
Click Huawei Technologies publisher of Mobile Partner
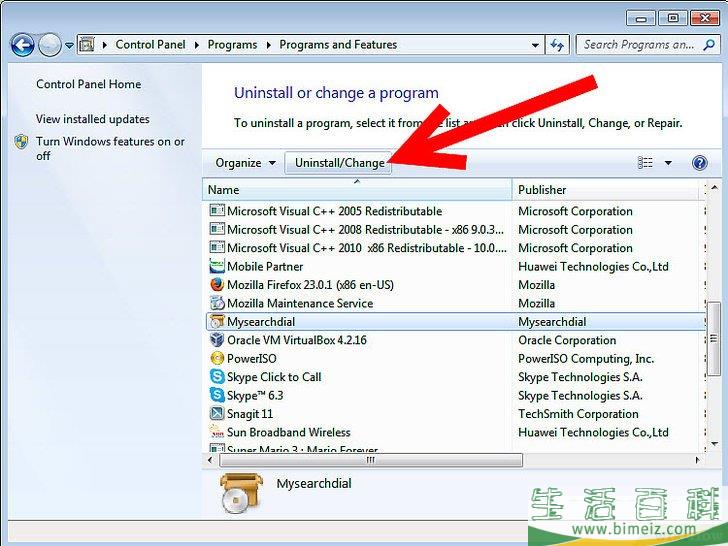(593, 266)
